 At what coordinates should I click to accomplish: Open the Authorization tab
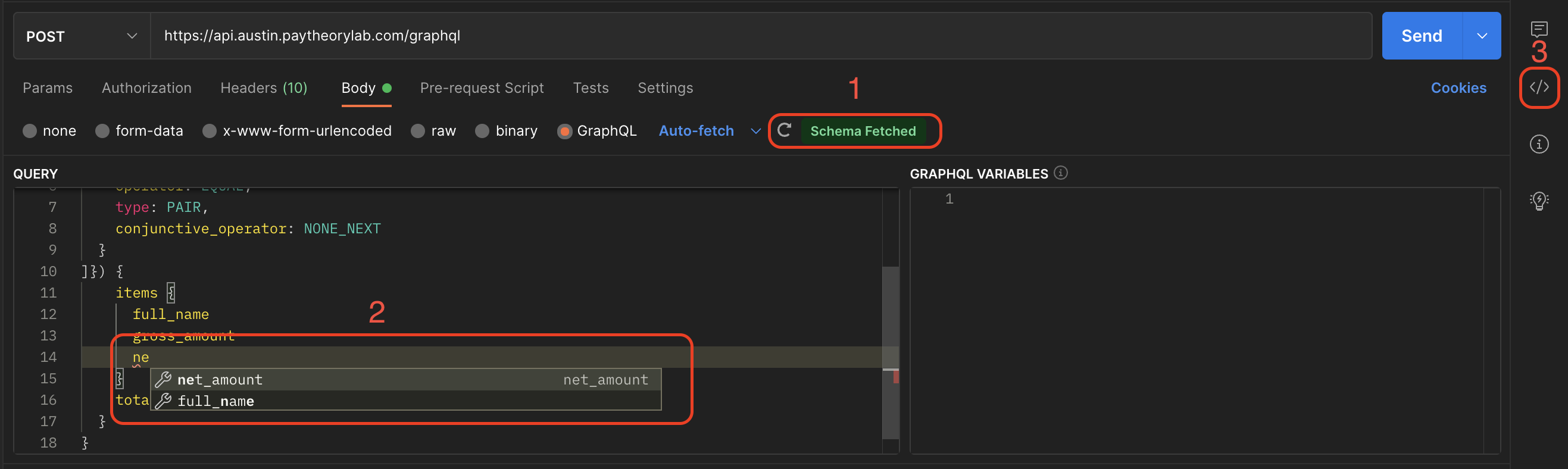coord(146,87)
